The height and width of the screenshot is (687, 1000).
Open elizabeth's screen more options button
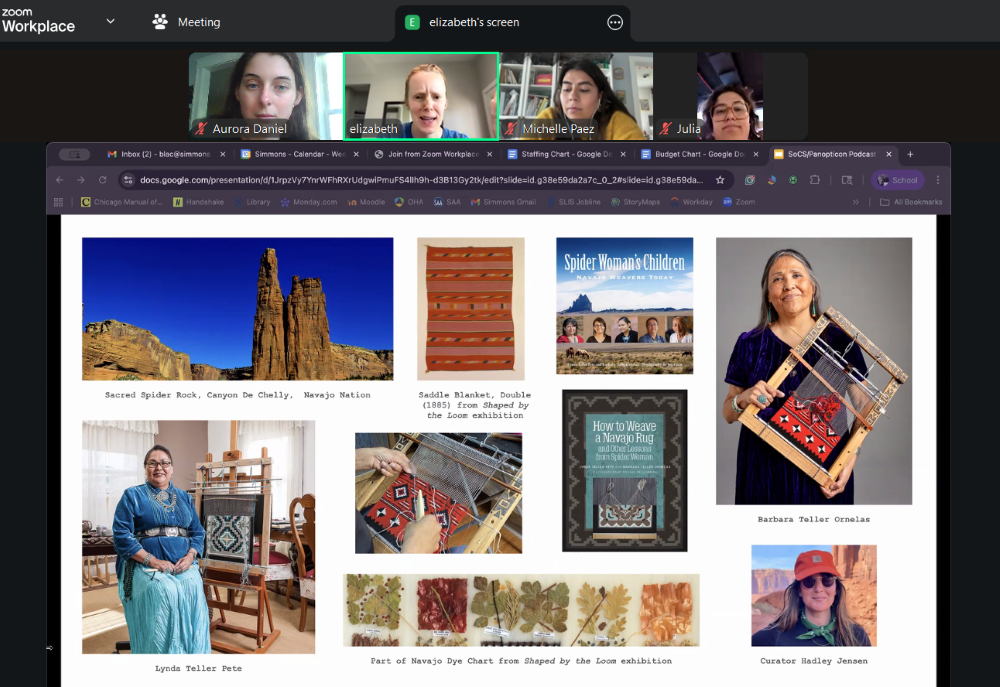(x=615, y=22)
